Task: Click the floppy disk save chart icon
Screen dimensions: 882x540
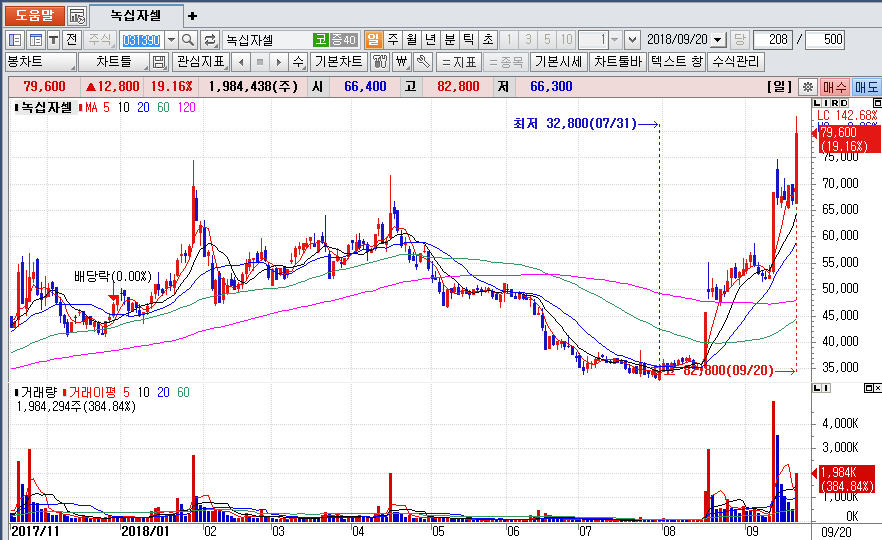Action: (159, 62)
